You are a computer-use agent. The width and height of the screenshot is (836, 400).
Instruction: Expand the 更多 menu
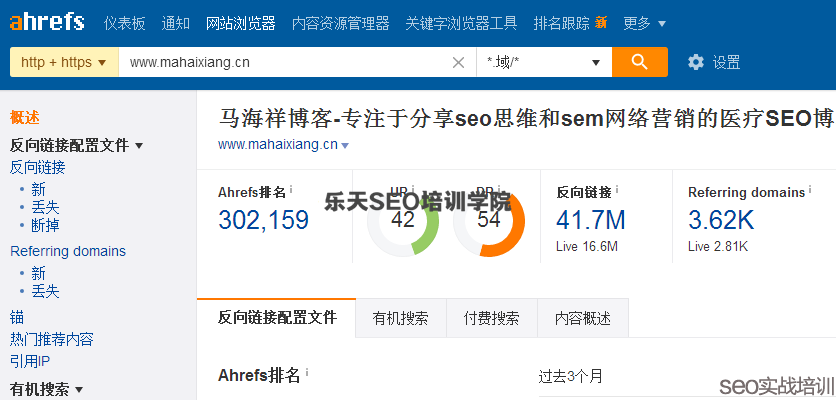pyautogui.click(x=644, y=22)
